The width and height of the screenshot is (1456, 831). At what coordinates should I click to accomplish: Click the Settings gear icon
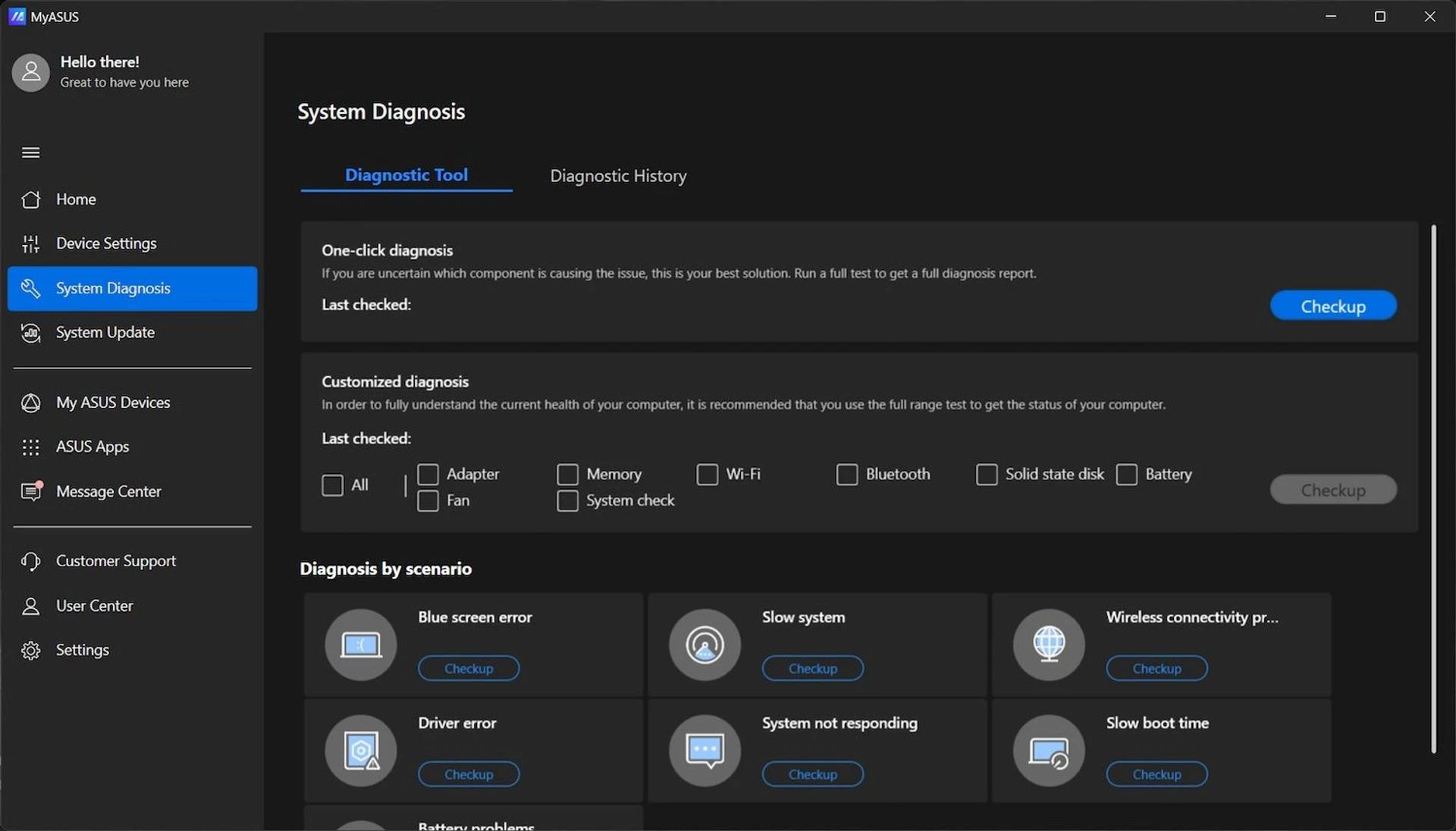pos(31,651)
